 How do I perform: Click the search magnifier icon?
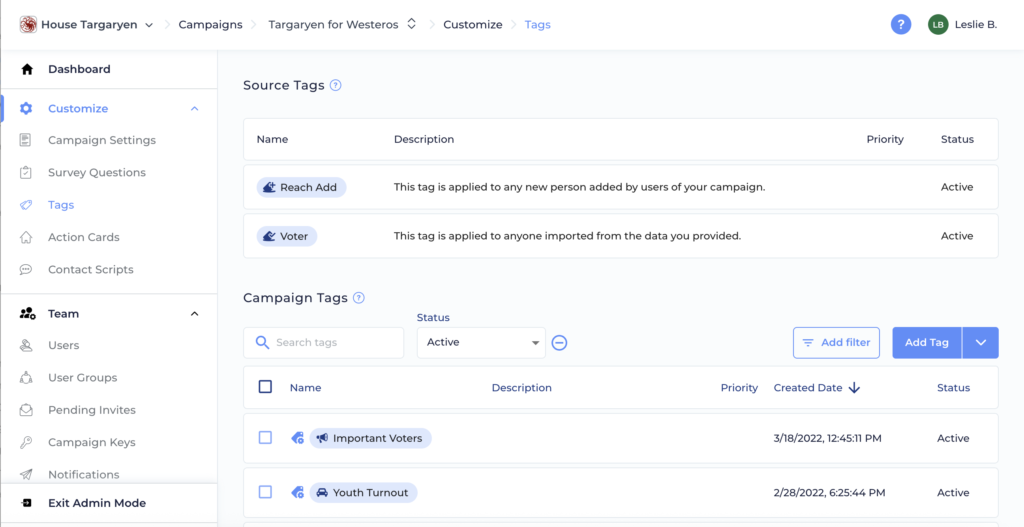263,343
